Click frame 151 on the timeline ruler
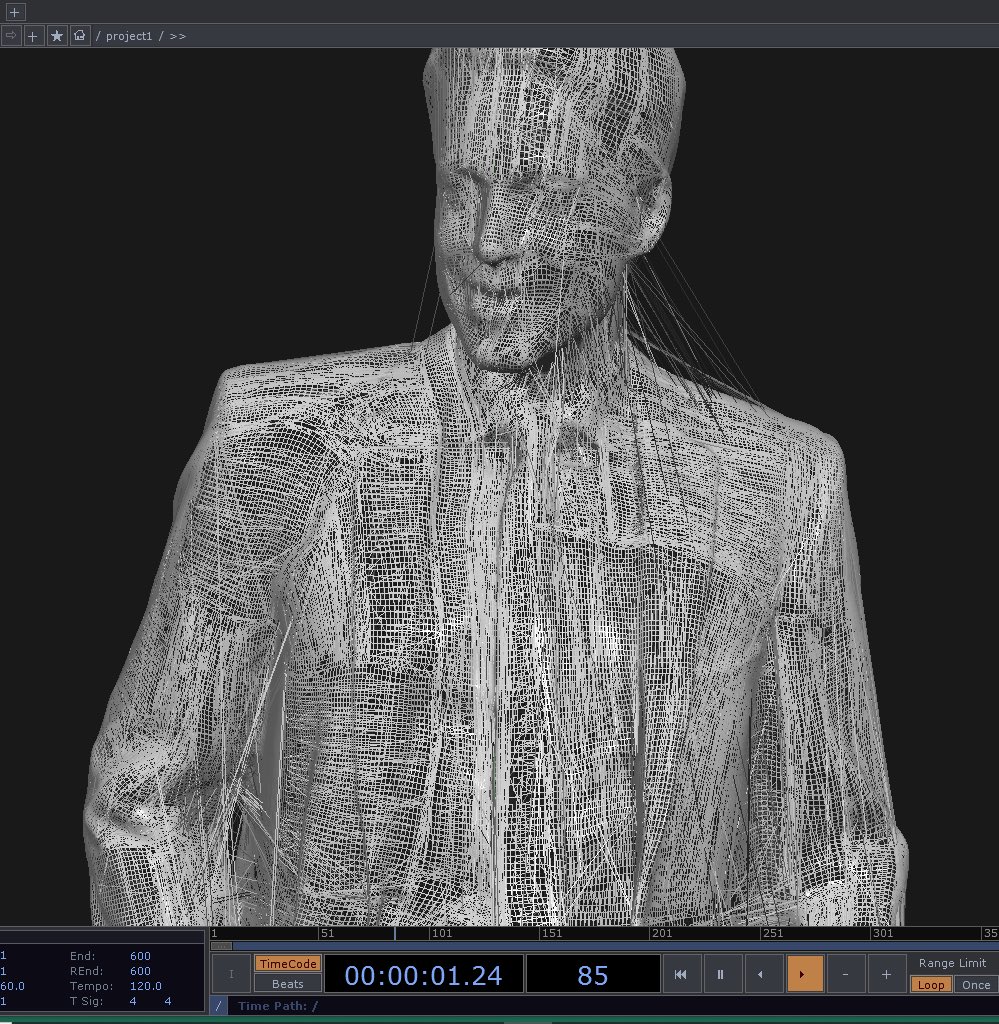Image resolution: width=999 pixels, height=1024 pixels. pos(552,933)
